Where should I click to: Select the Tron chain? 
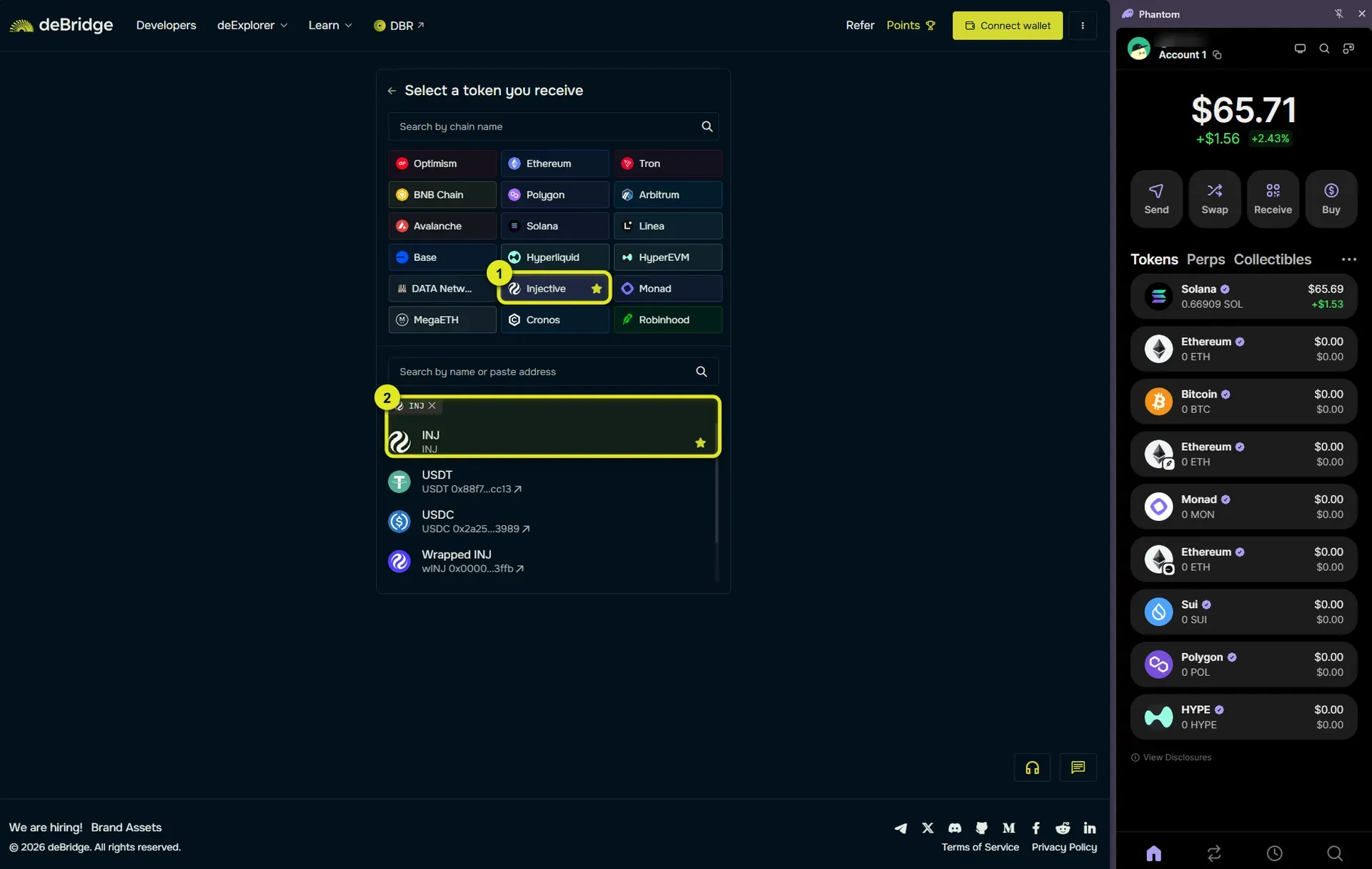click(x=667, y=164)
